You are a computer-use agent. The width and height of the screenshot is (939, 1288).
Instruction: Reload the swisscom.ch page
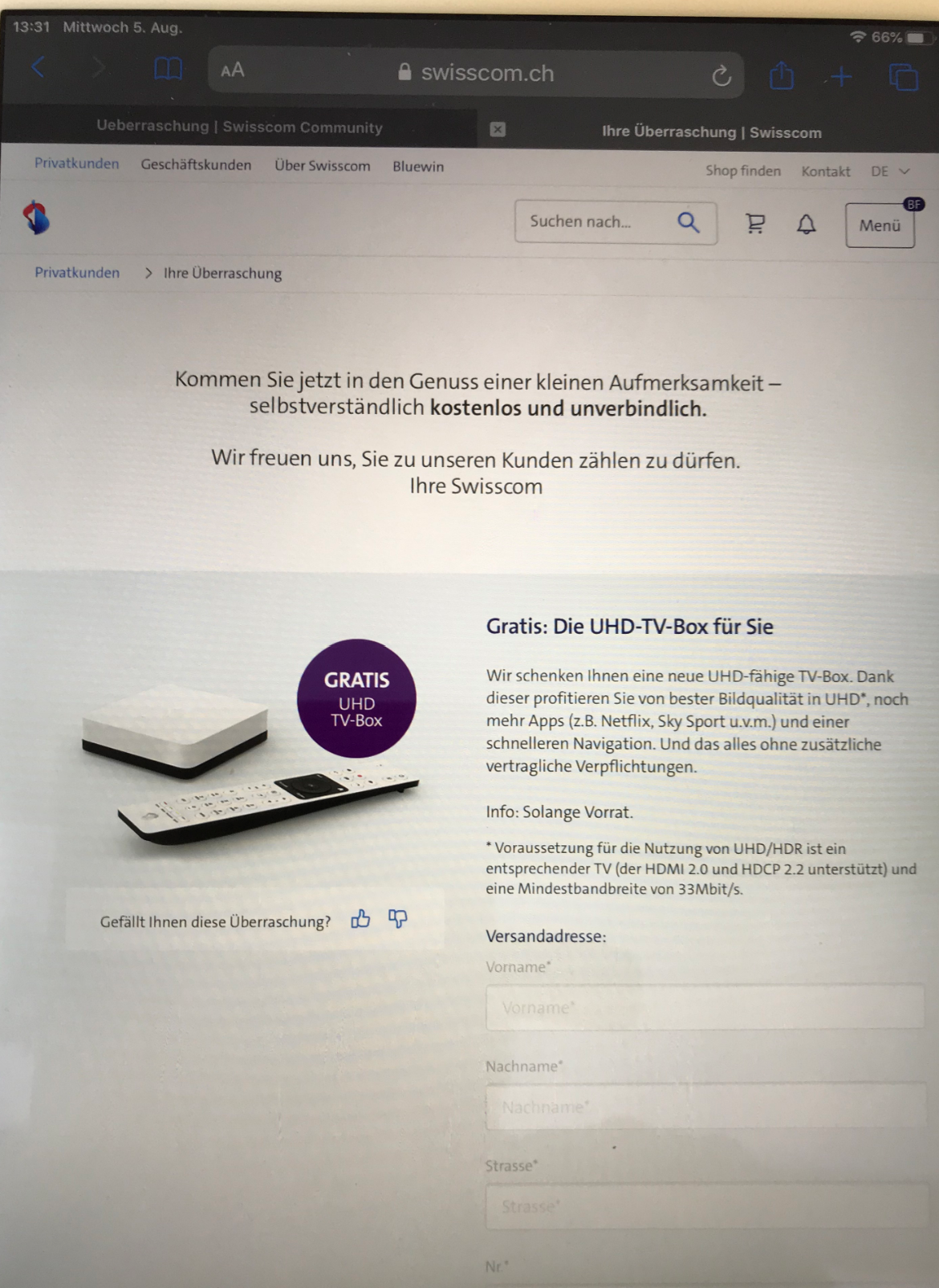point(721,76)
